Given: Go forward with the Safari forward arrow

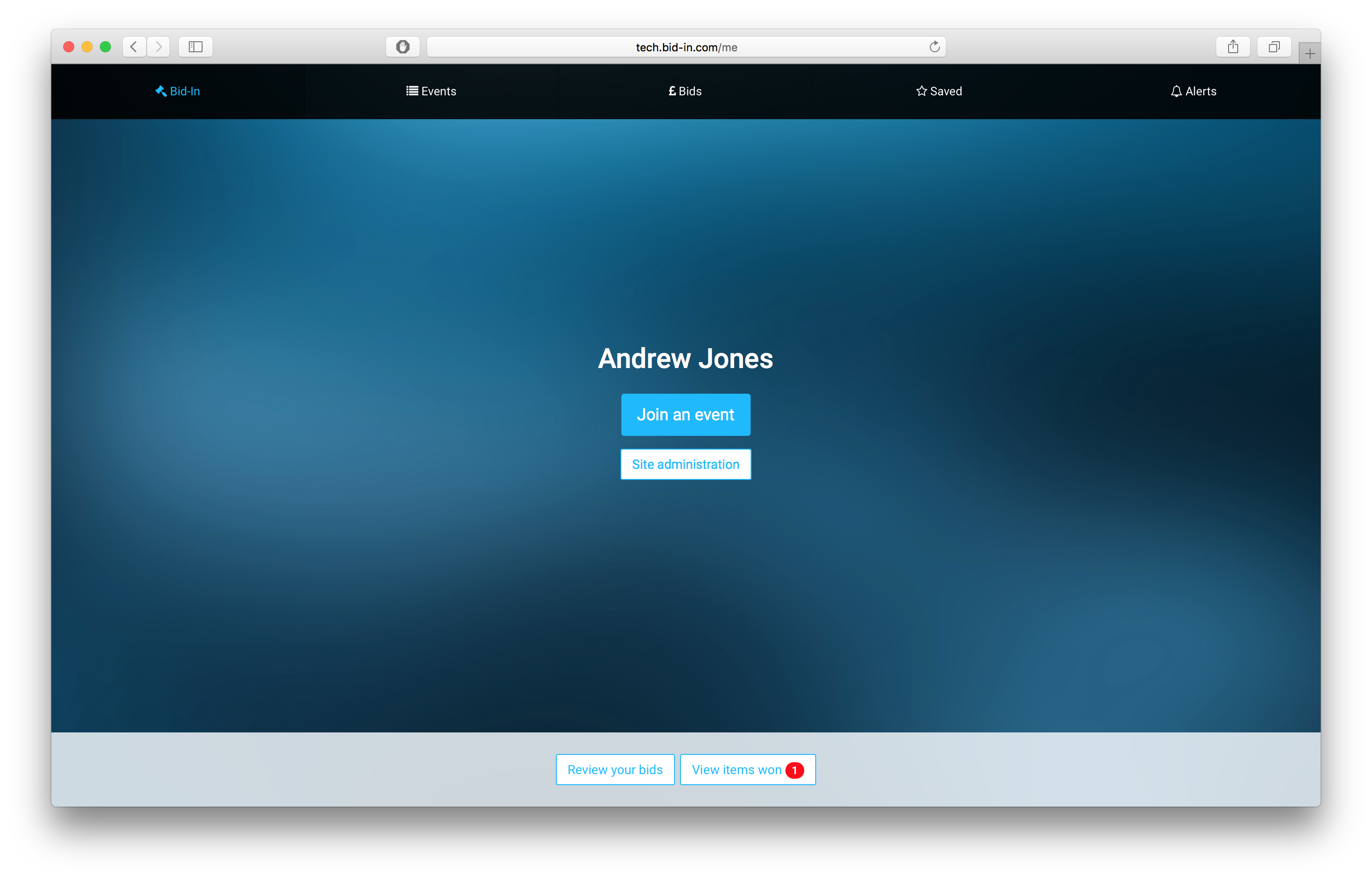Looking at the screenshot, I should click(158, 47).
